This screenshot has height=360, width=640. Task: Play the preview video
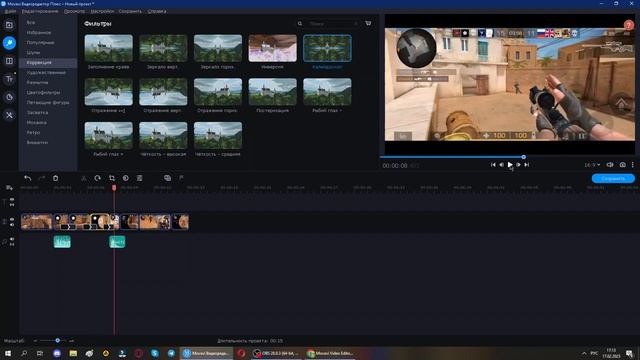tap(510, 165)
